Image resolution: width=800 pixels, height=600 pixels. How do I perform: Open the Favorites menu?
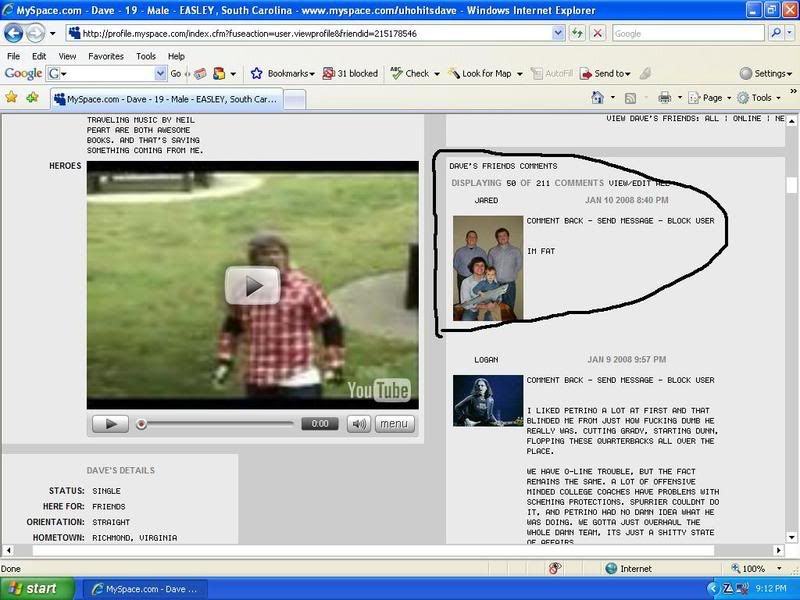click(x=106, y=56)
